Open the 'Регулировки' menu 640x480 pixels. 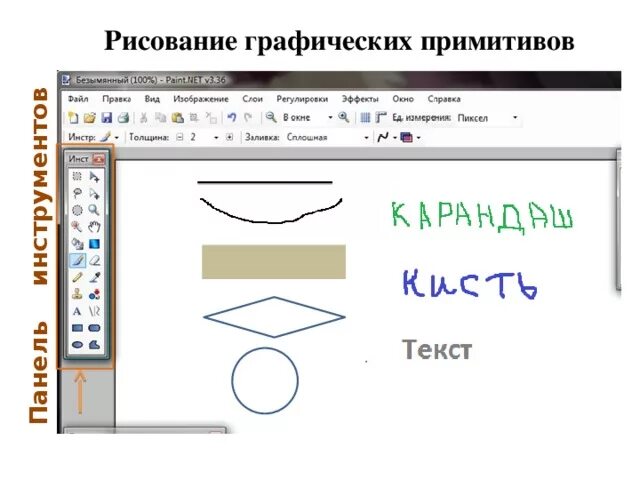[x=302, y=99]
